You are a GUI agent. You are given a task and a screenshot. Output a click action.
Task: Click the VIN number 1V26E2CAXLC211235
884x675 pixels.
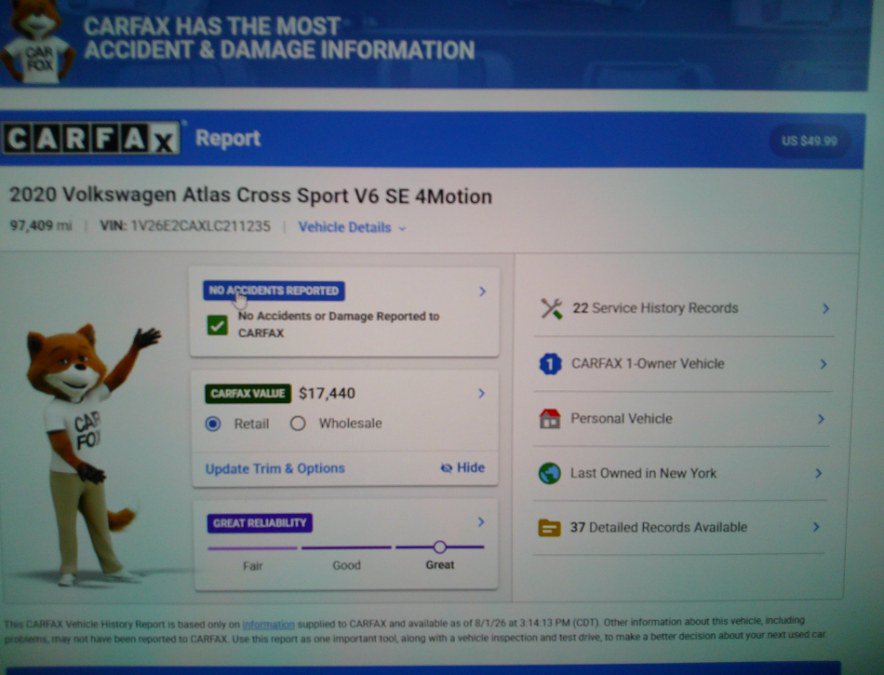(x=200, y=227)
